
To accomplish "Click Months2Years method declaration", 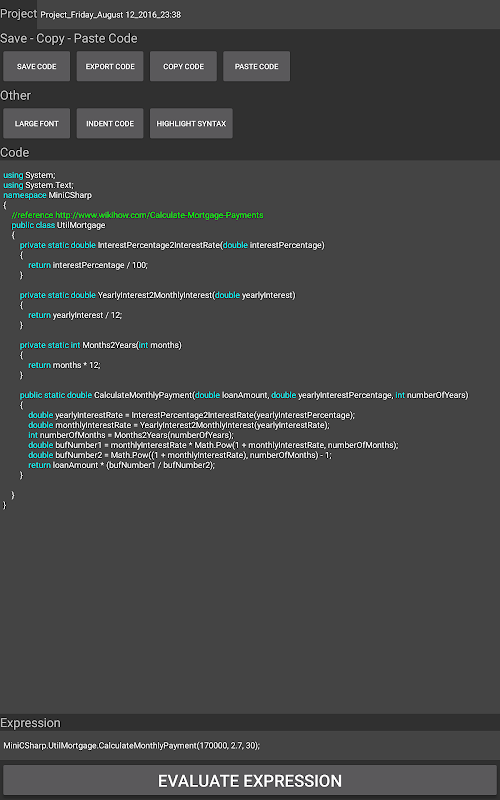I will 101,345.
